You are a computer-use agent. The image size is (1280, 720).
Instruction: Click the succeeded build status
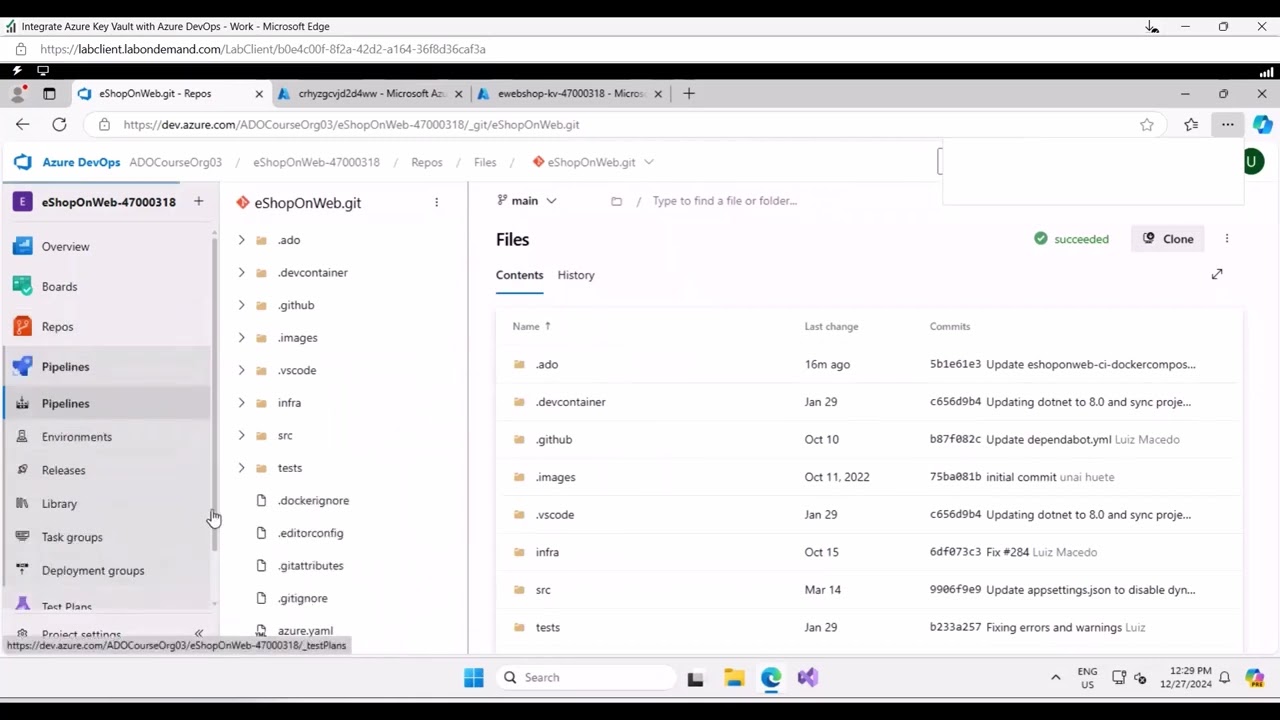coord(1071,239)
